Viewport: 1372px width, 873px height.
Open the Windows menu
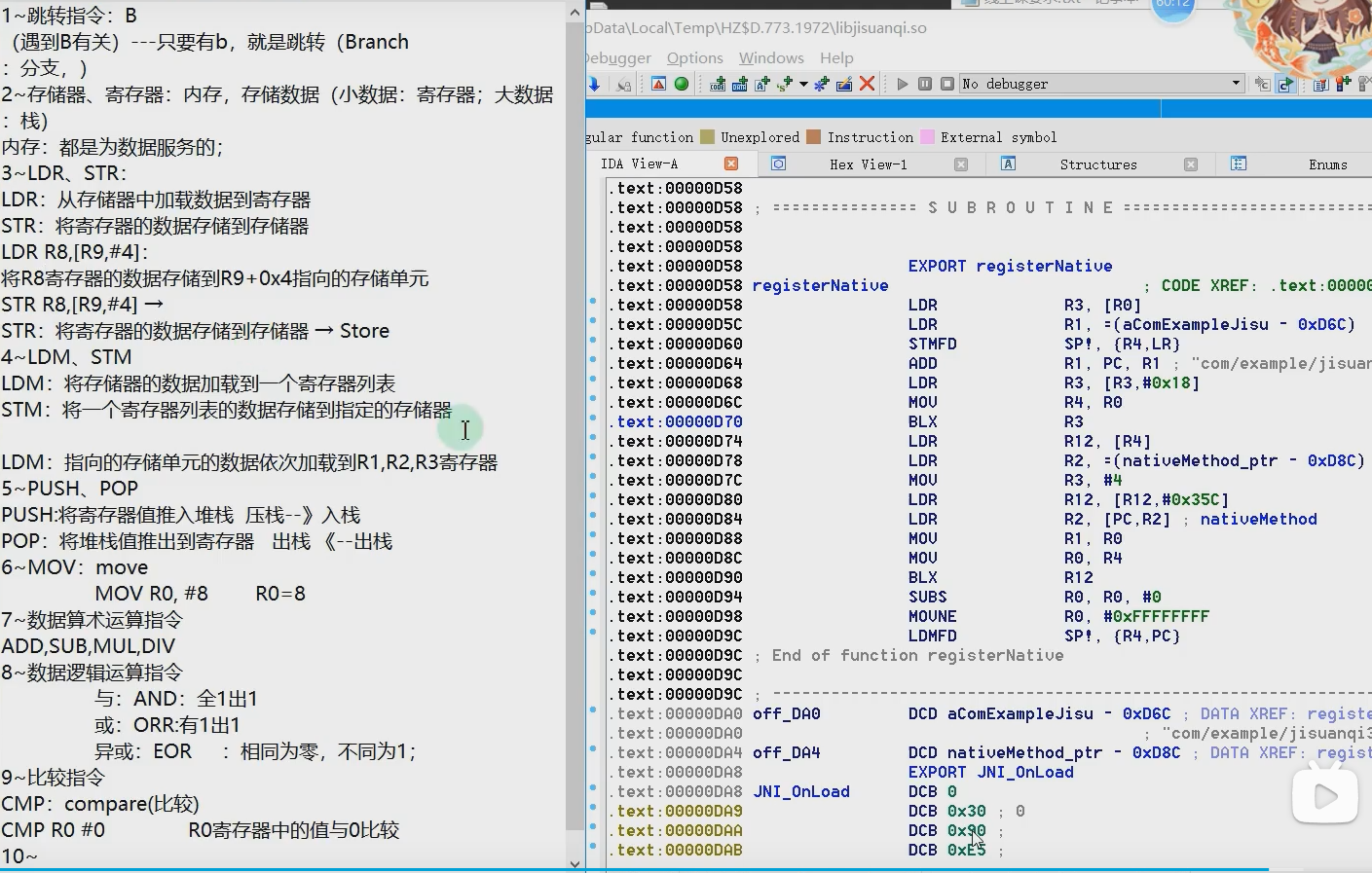coord(771,58)
